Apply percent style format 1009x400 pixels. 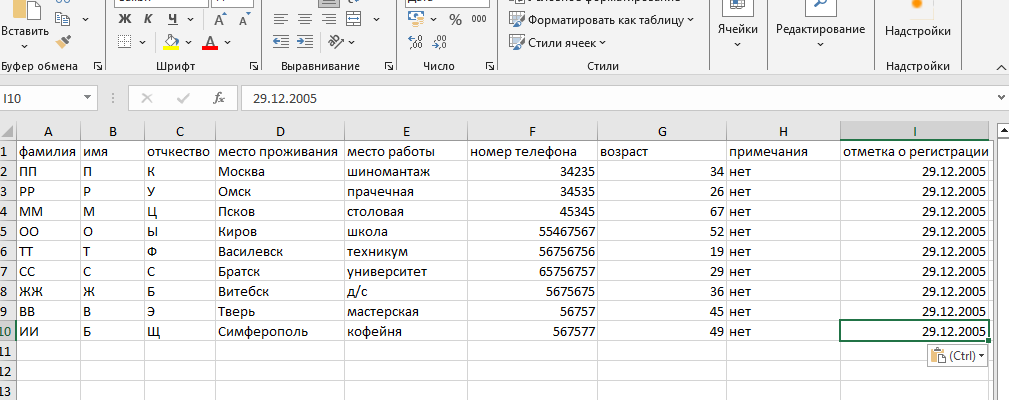click(456, 20)
